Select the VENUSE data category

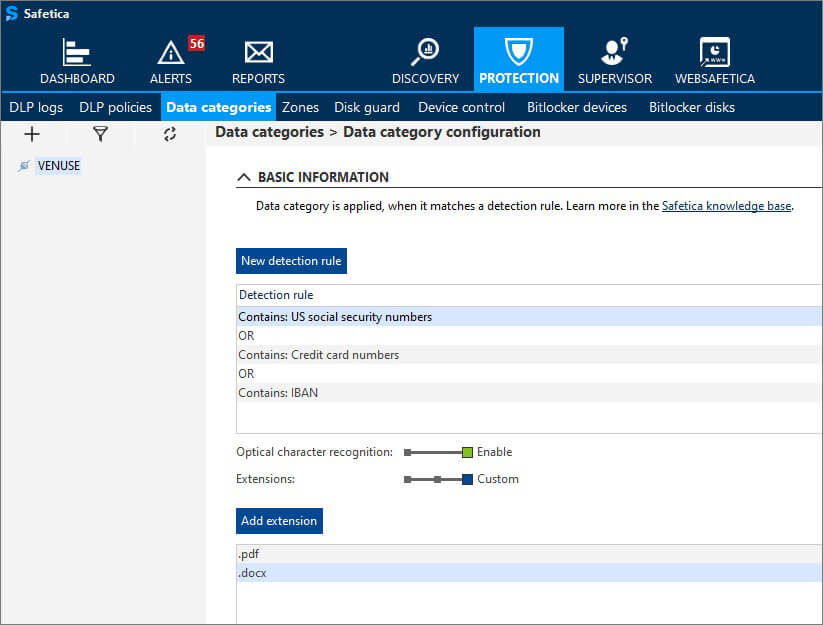click(59, 166)
